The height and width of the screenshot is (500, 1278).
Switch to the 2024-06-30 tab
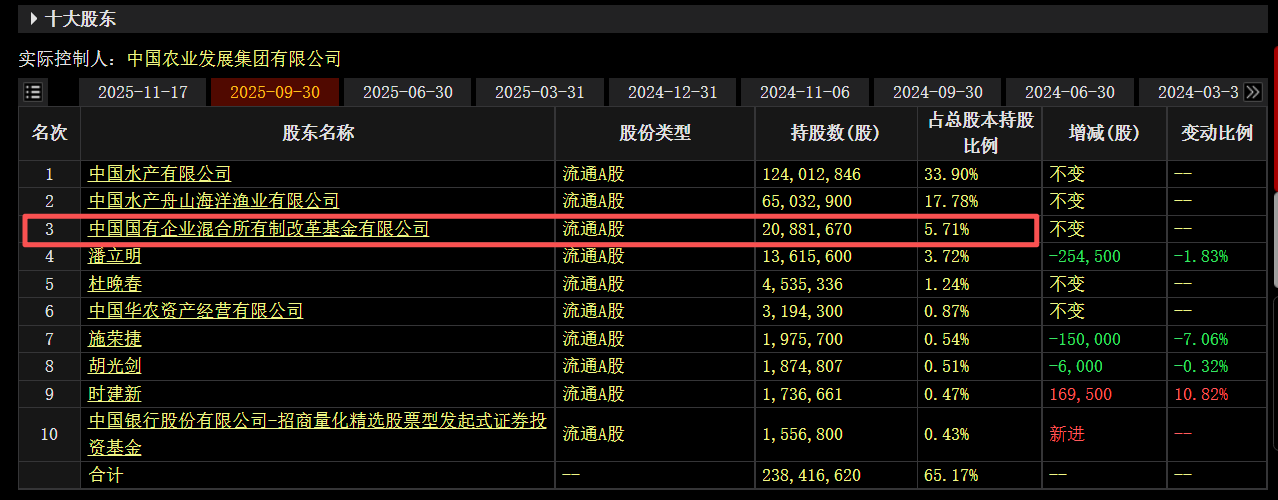pos(1070,92)
